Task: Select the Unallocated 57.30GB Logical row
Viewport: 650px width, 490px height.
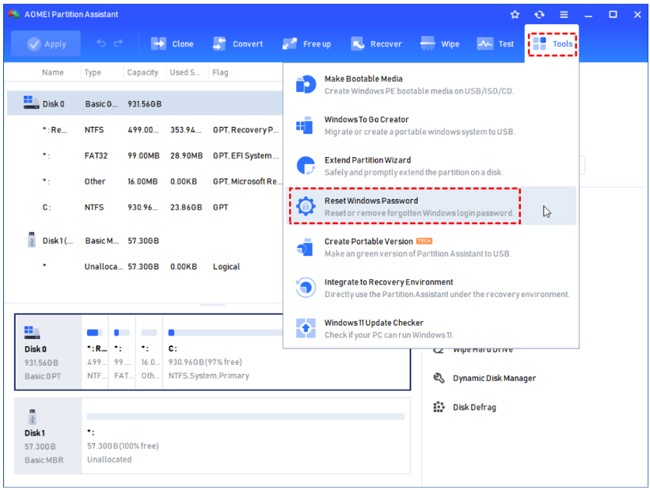Action: (x=145, y=267)
